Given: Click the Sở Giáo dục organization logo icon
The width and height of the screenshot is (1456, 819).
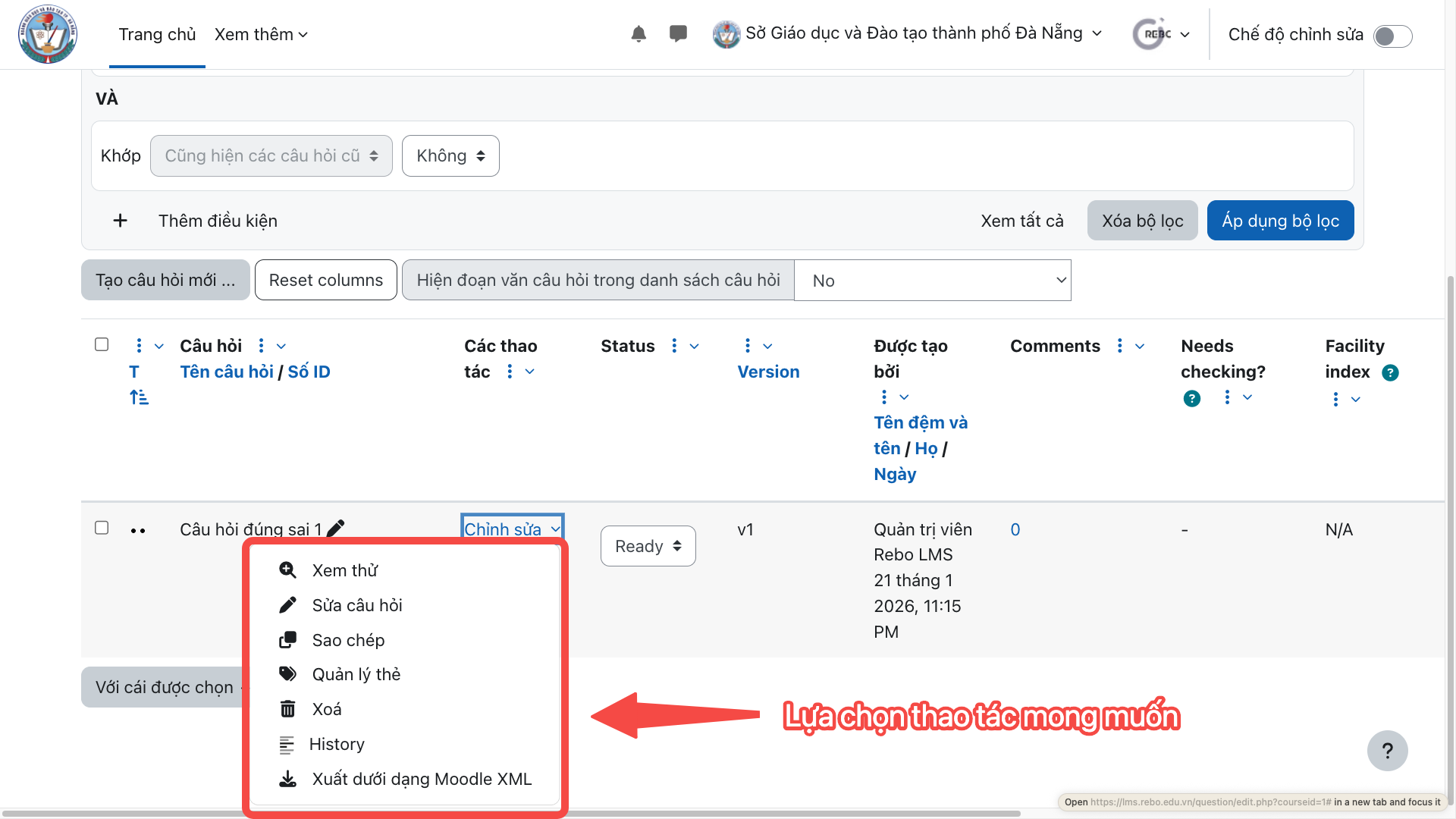Looking at the screenshot, I should 726,34.
